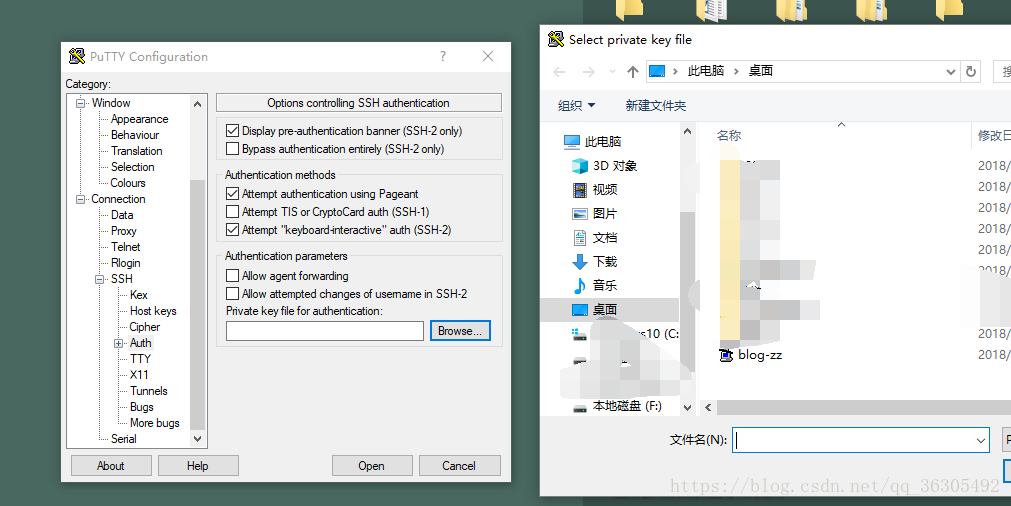Enable Allow attempted changes of username

coord(233,294)
